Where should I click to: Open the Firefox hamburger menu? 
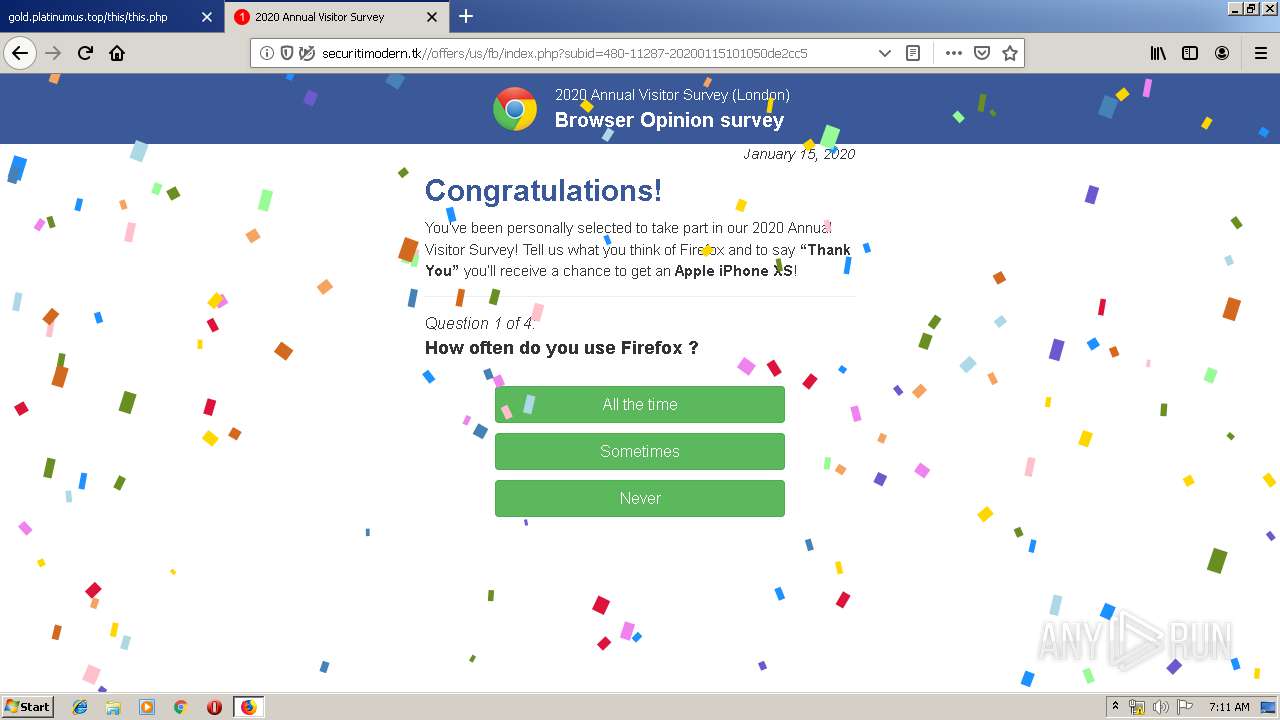(x=1261, y=53)
